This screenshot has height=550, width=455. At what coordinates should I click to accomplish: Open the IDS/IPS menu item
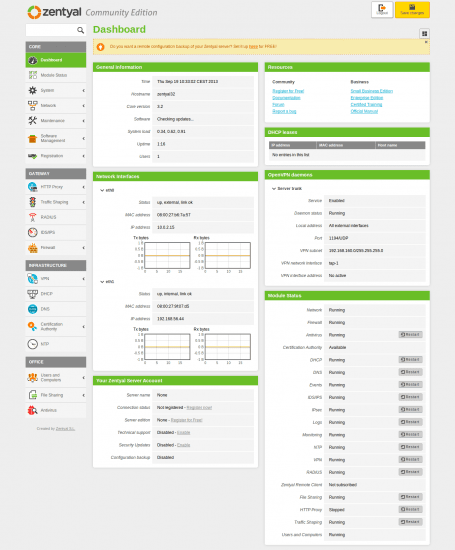click(56, 232)
